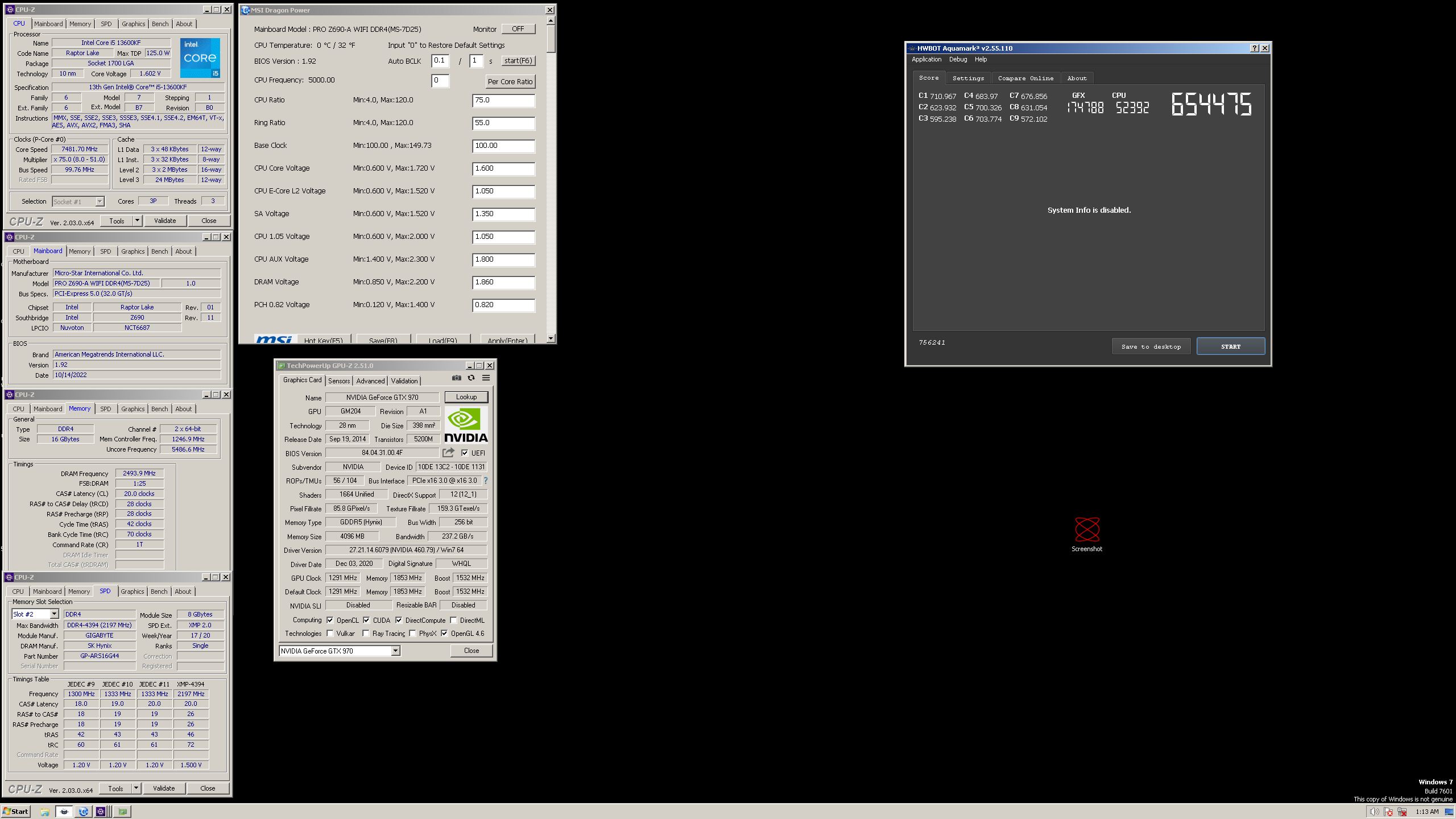The width and height of the screenshot is (1456, 819).
Task: Click the Show Desktop icon in tray
Action: click(x=1449, y=812)
